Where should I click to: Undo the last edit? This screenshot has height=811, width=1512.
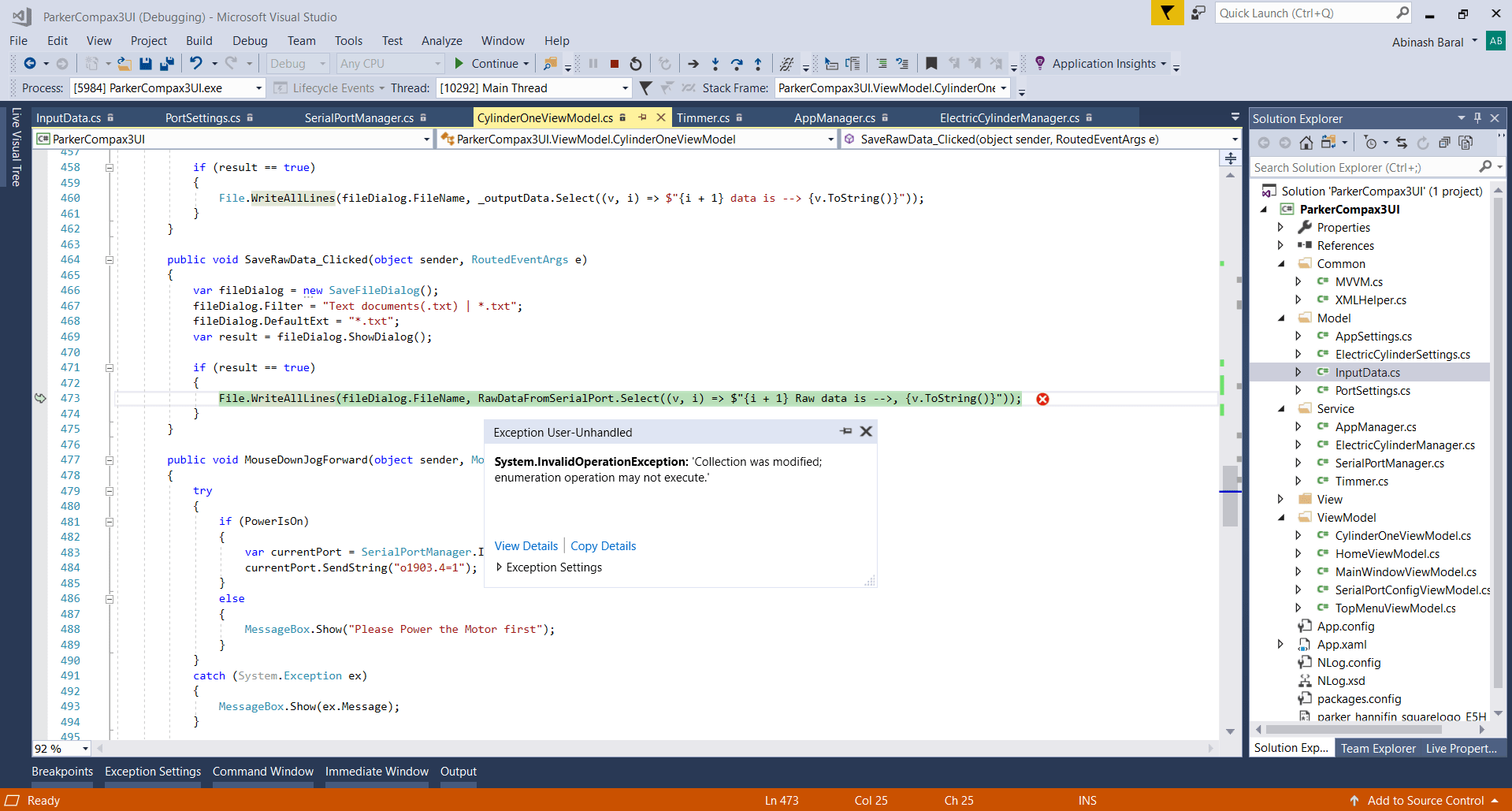(196, 64)
